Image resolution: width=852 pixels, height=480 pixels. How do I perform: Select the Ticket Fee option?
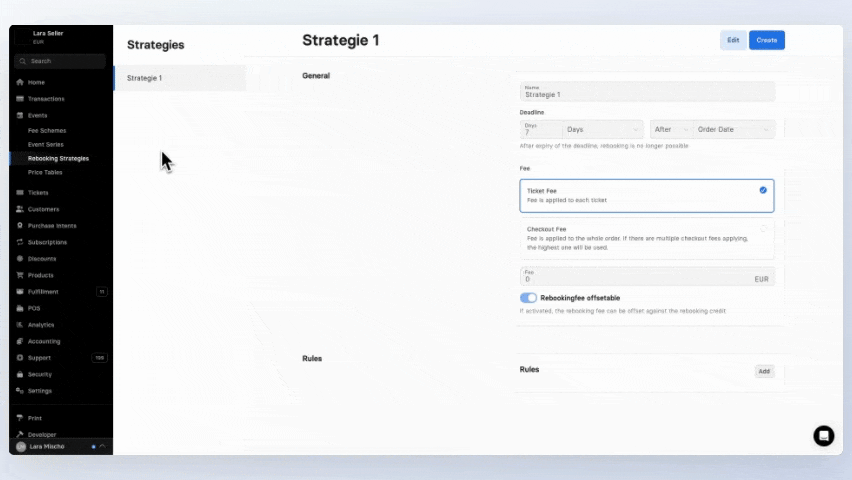(646, 195)
